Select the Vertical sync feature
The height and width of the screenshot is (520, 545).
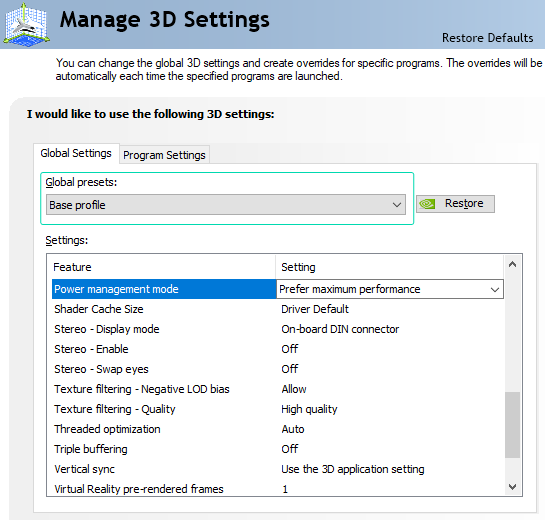(x=84, y=469)
